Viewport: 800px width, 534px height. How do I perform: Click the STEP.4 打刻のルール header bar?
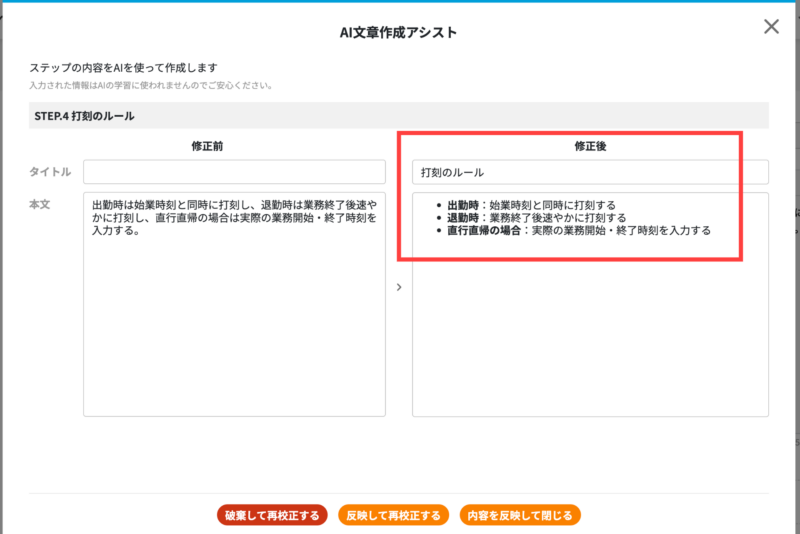point(398,116)
